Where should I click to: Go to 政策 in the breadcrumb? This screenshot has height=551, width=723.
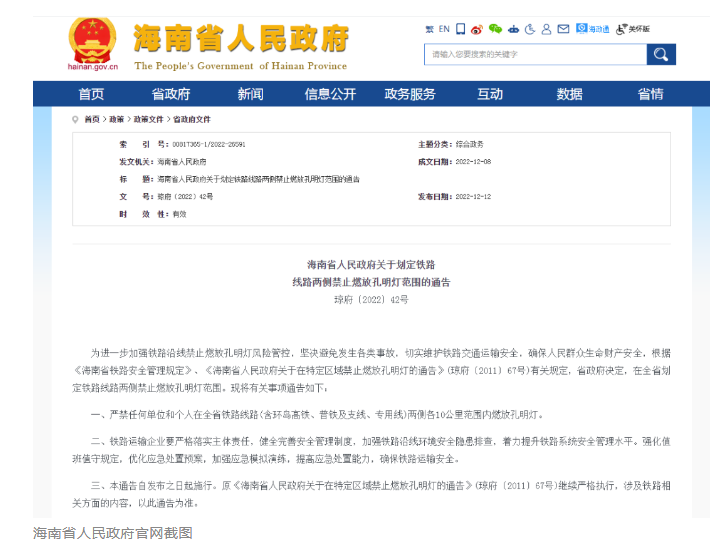117,119
